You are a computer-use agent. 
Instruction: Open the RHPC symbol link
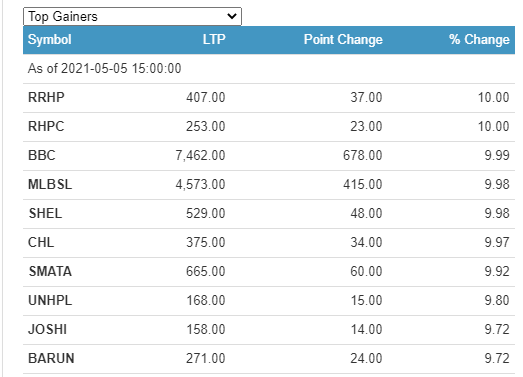(46, 126)
